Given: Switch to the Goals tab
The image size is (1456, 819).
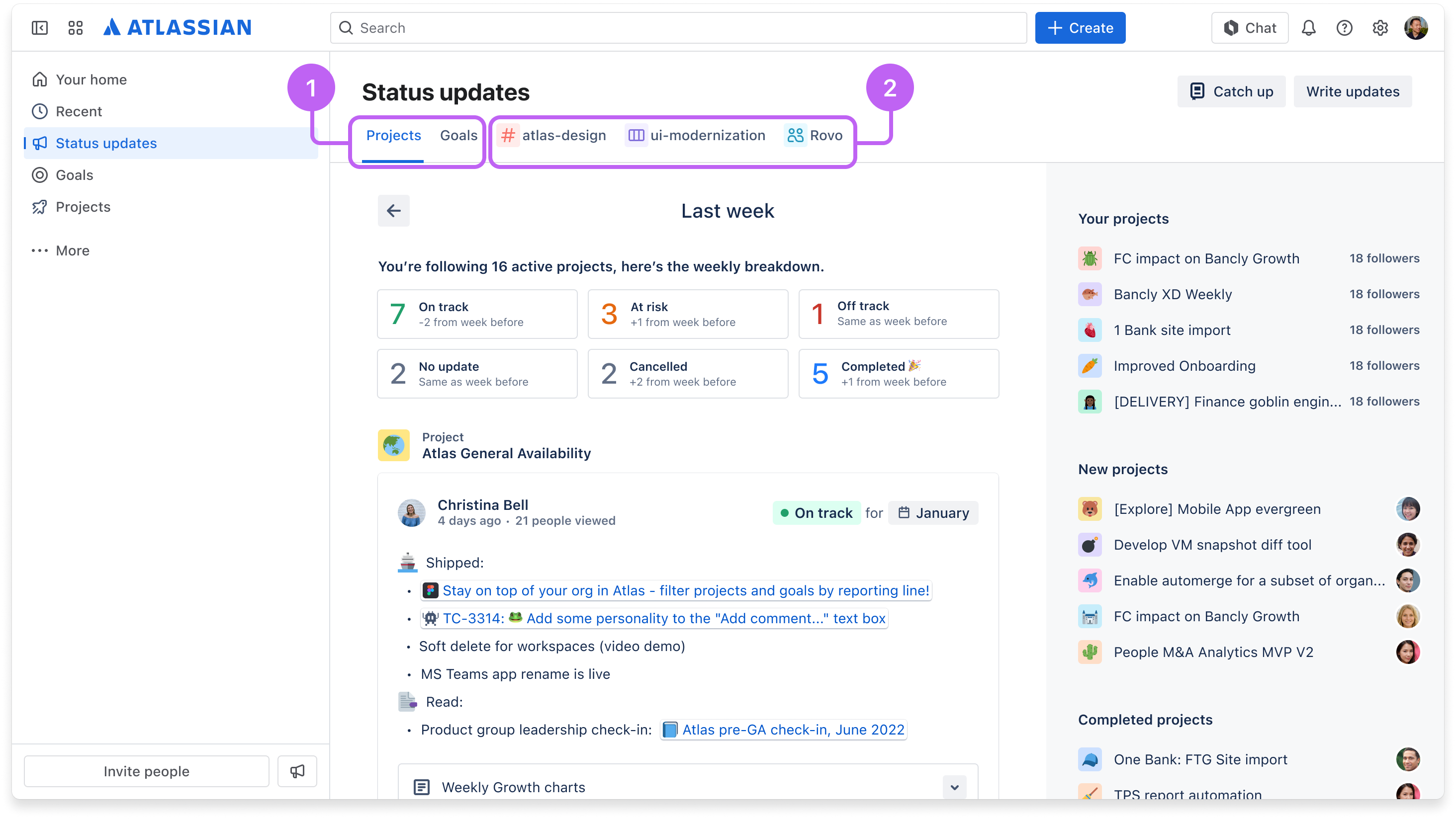Looking at the screenshot, I should (x=458, y=136).
